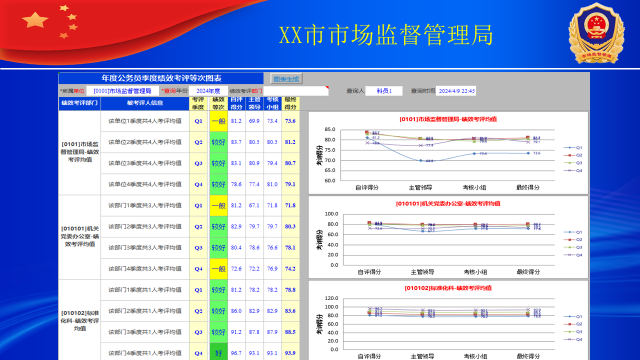Select the 绩效考评部门 column header
Viewport: 640px width, 360px height.
tap(80, 103)
